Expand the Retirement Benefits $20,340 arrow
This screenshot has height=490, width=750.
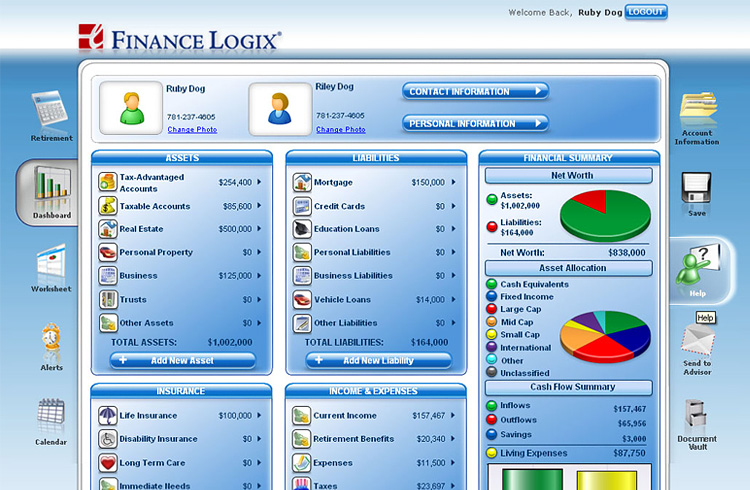[x=453, y=439]
